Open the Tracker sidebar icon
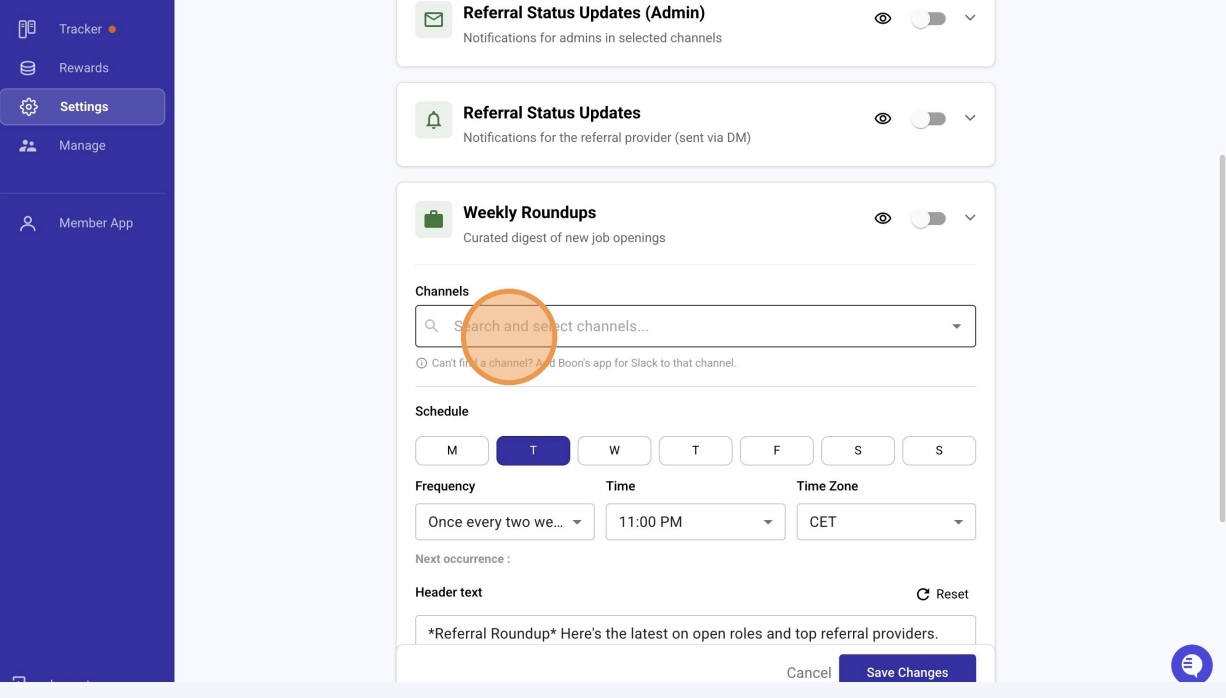Image resolution: width=1226 pixels, height=698 pixels. click(27, 29)
